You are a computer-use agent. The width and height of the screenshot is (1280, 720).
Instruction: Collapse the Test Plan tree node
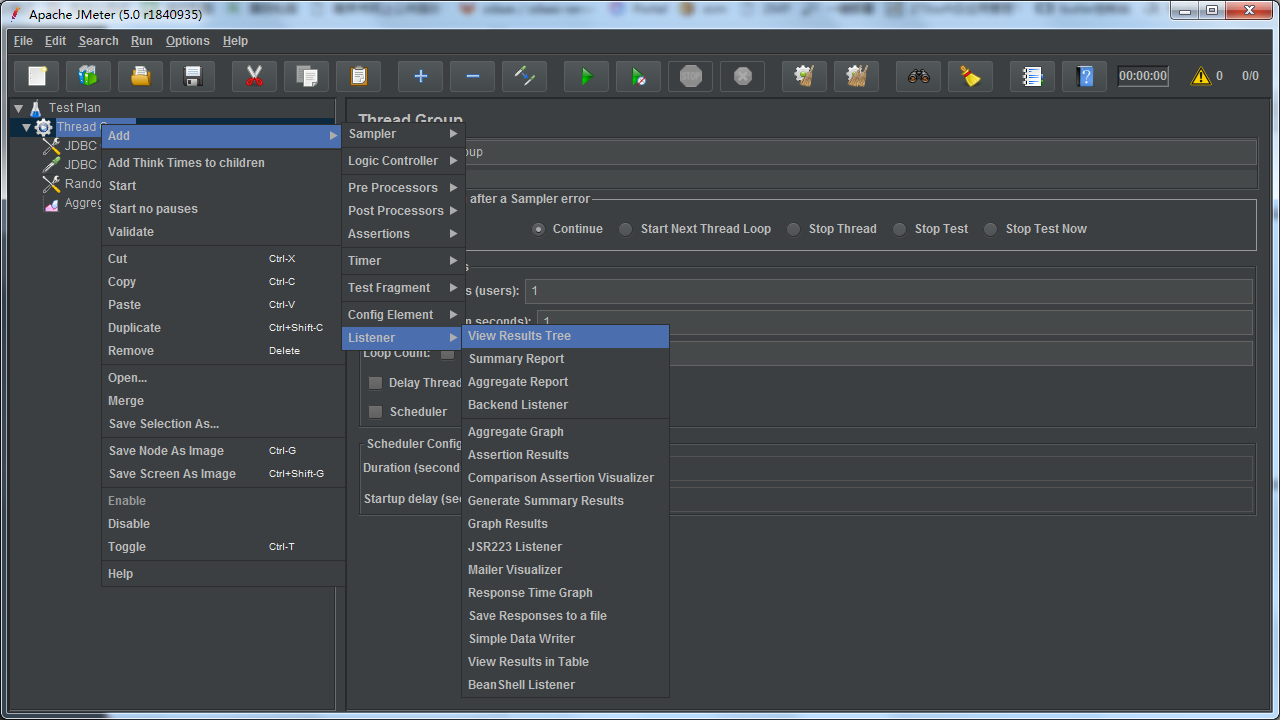coord(18,108)
